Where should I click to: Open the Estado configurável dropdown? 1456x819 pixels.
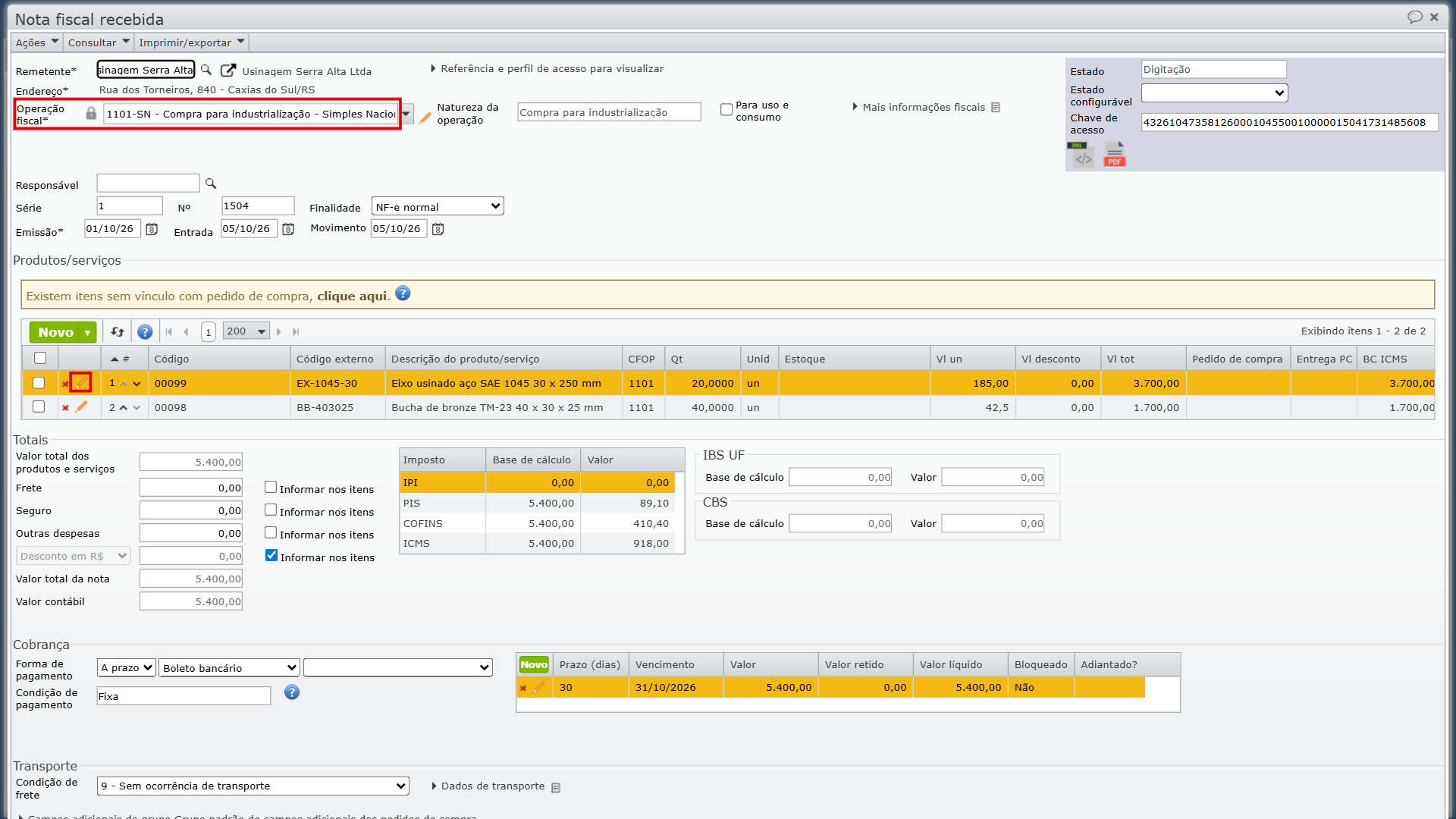click(x=1214, y=93)
